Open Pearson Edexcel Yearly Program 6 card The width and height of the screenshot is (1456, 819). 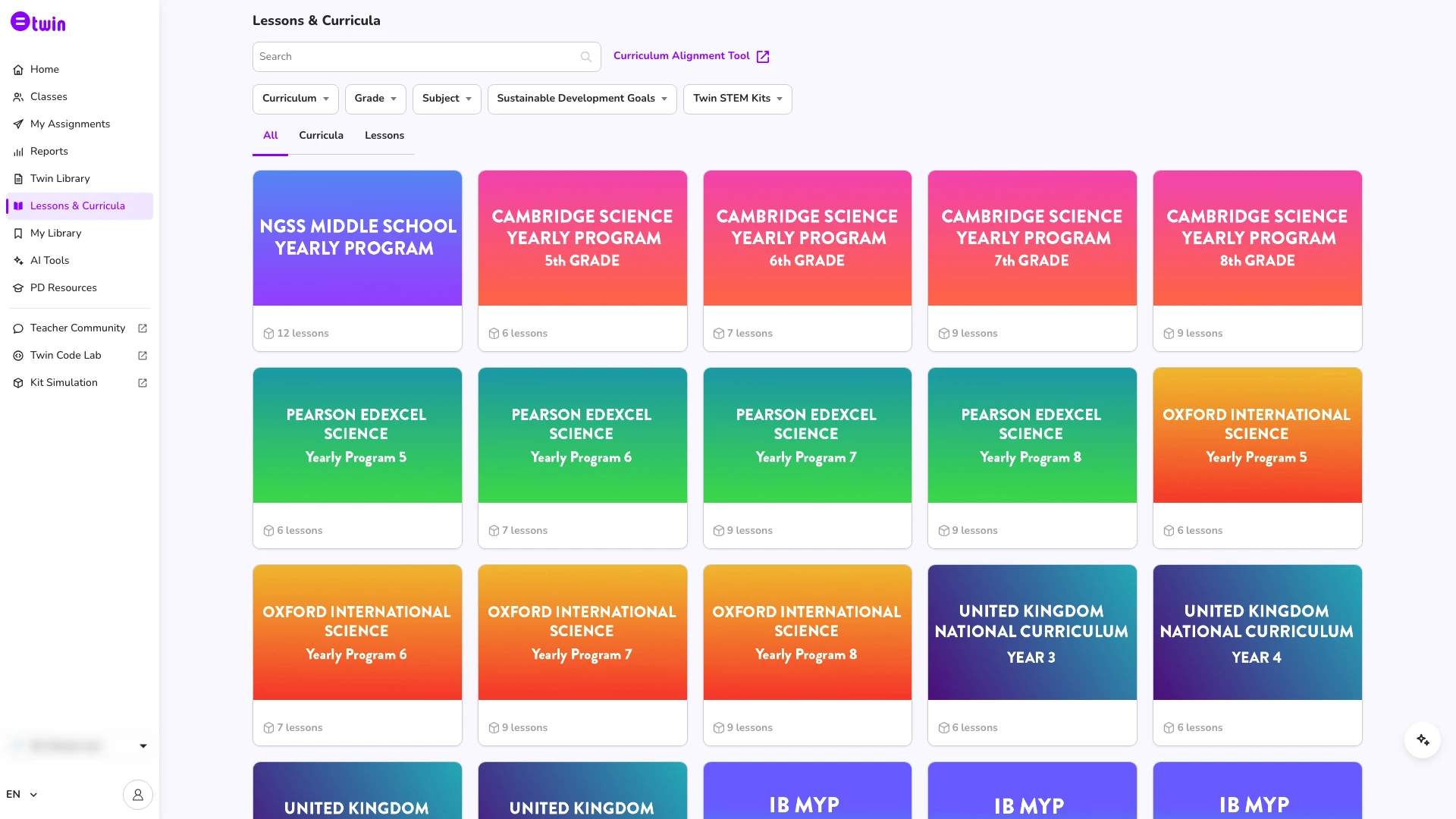(582, 457)
